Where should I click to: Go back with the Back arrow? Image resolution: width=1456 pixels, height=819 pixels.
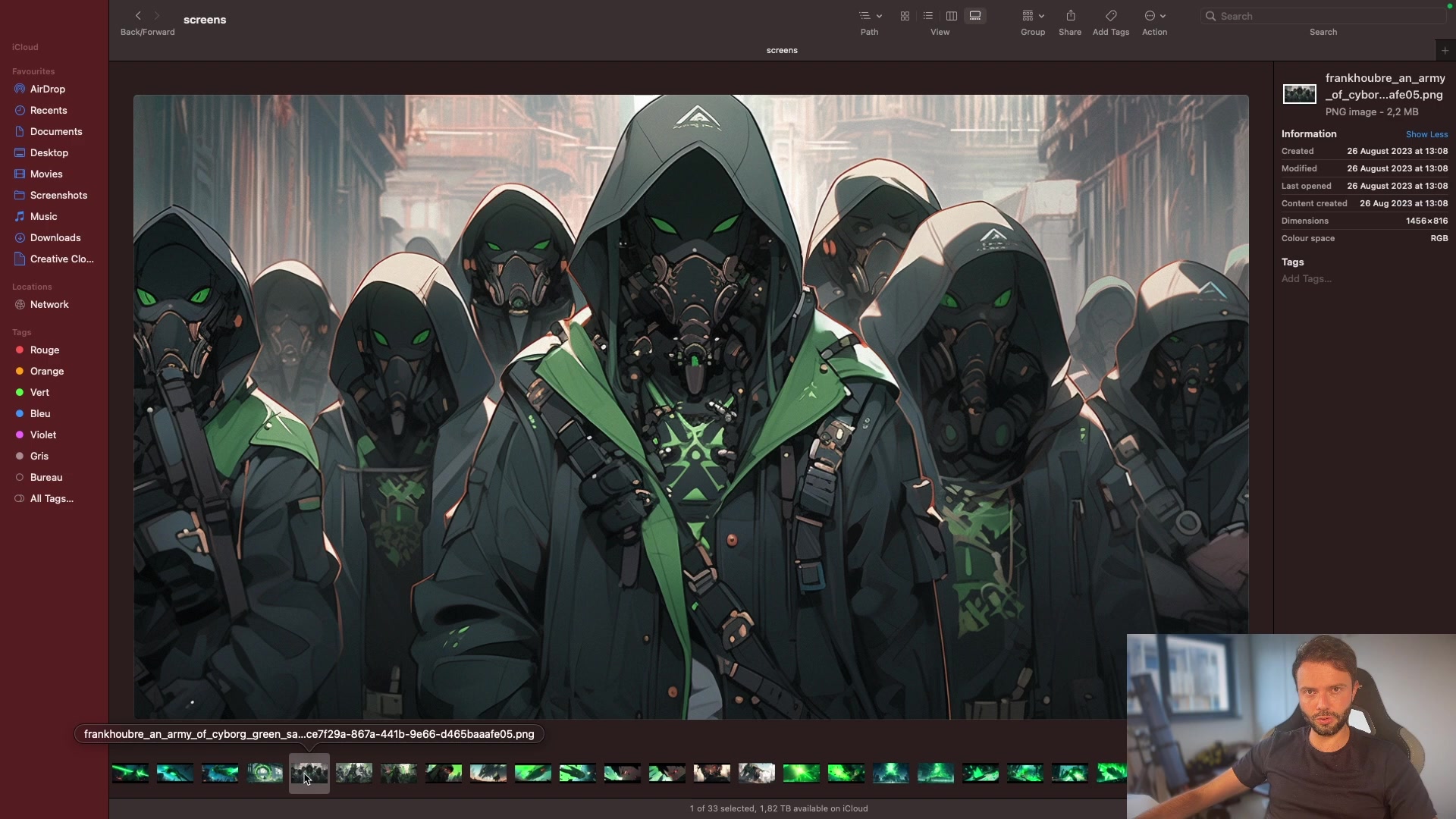pyautogui.click(x=138, y=16)
